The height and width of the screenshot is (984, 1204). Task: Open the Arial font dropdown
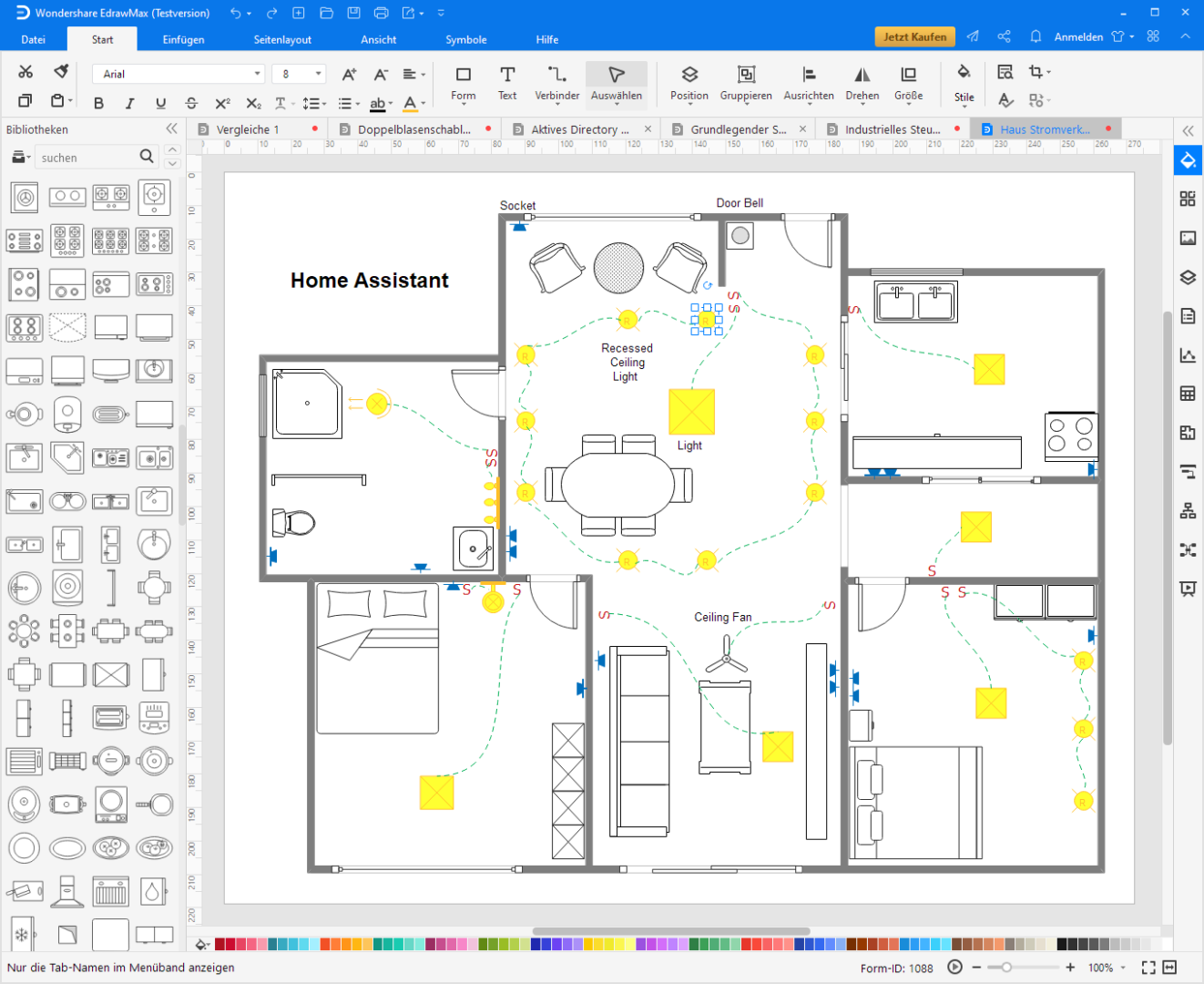pos(179,74)
